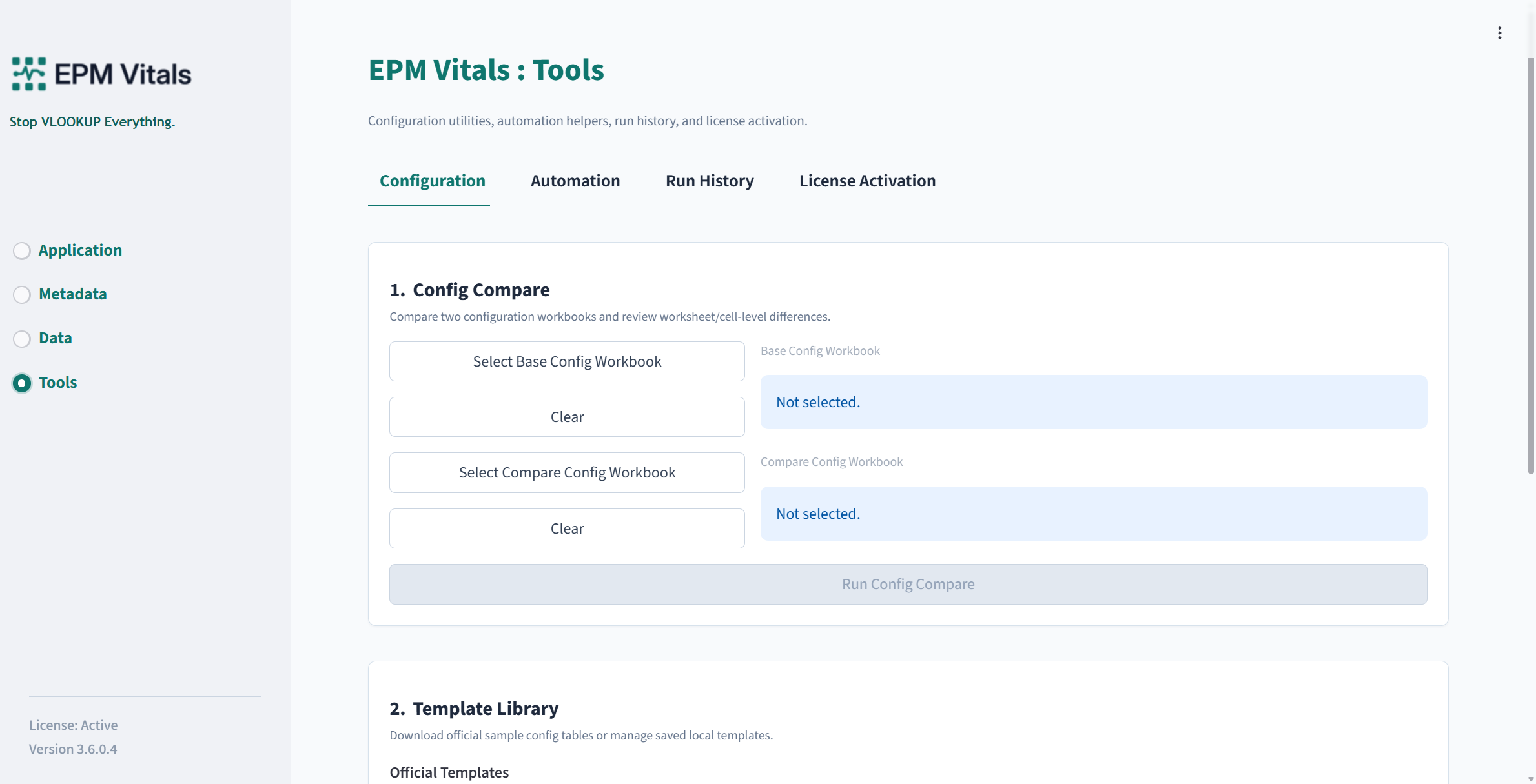
Task: Click the EPM Vitals logo
Action: pos(101,74)
